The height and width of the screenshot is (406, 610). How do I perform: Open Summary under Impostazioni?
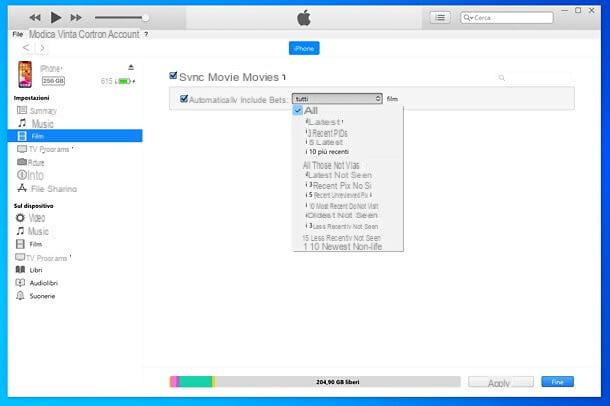coord(37,111)
